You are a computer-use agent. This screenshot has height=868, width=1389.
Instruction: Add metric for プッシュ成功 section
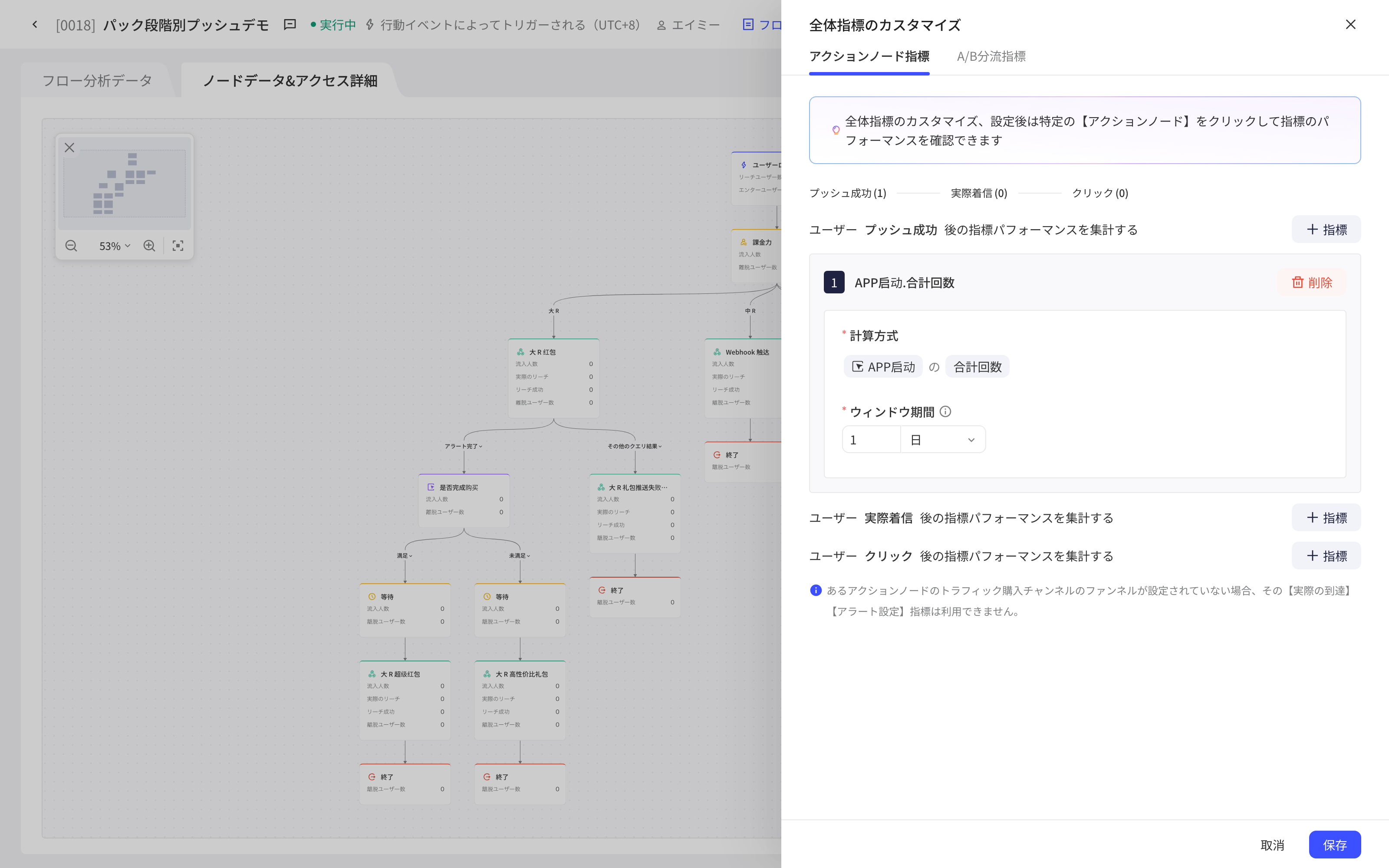[x=1326, y=230]
